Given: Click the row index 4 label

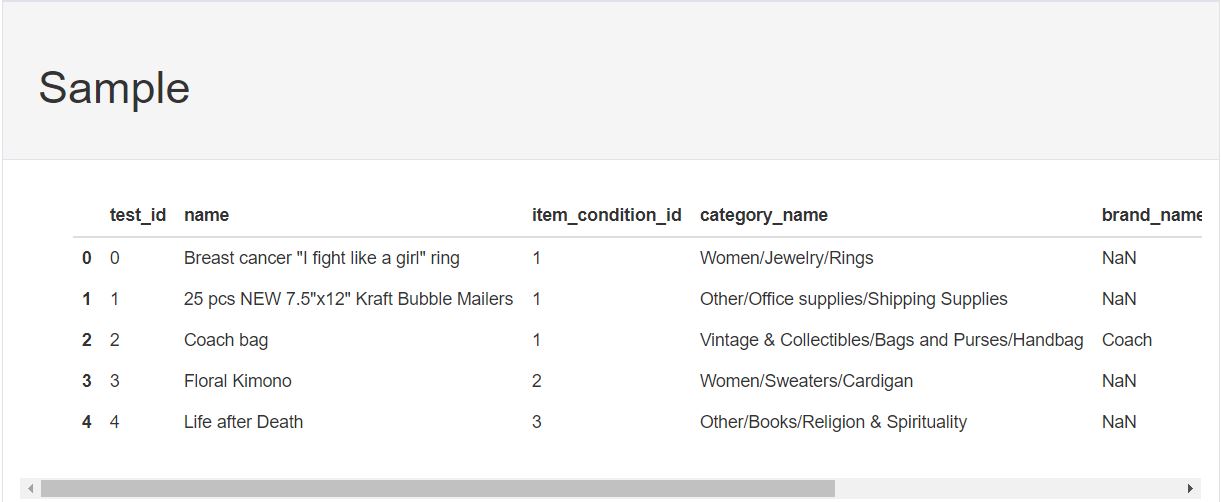Looking at the screenshot, I should [x=87, y=422].
